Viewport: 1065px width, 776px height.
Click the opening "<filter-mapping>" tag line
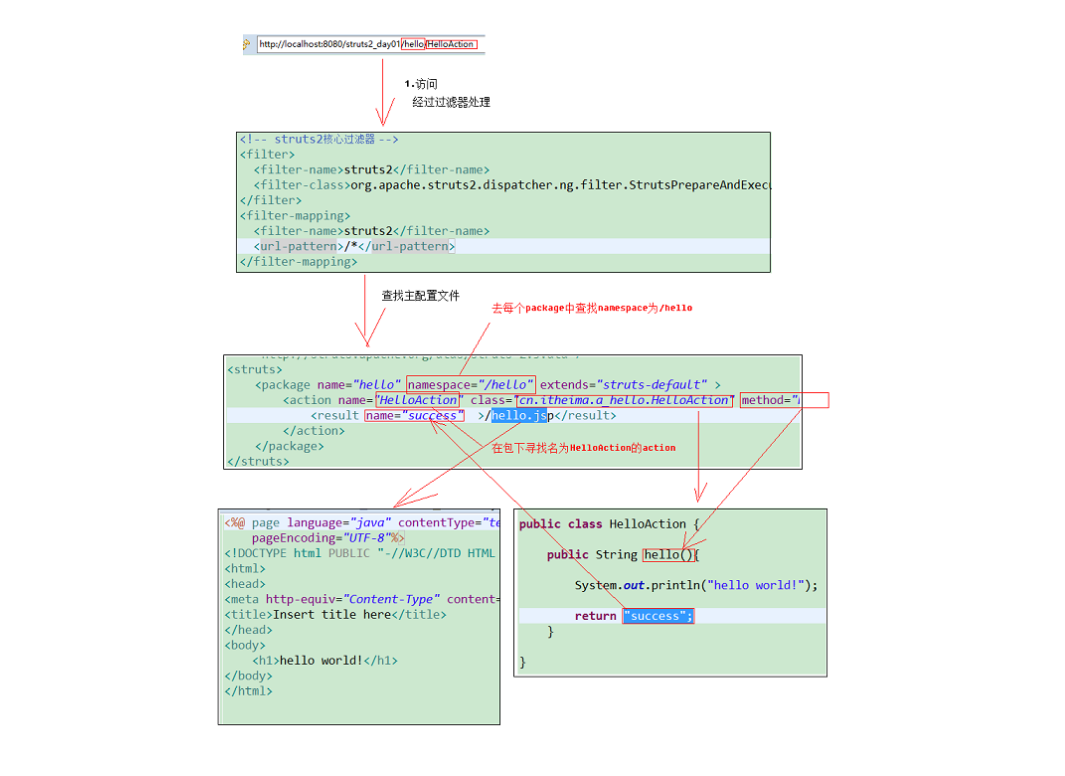point(295,216)
